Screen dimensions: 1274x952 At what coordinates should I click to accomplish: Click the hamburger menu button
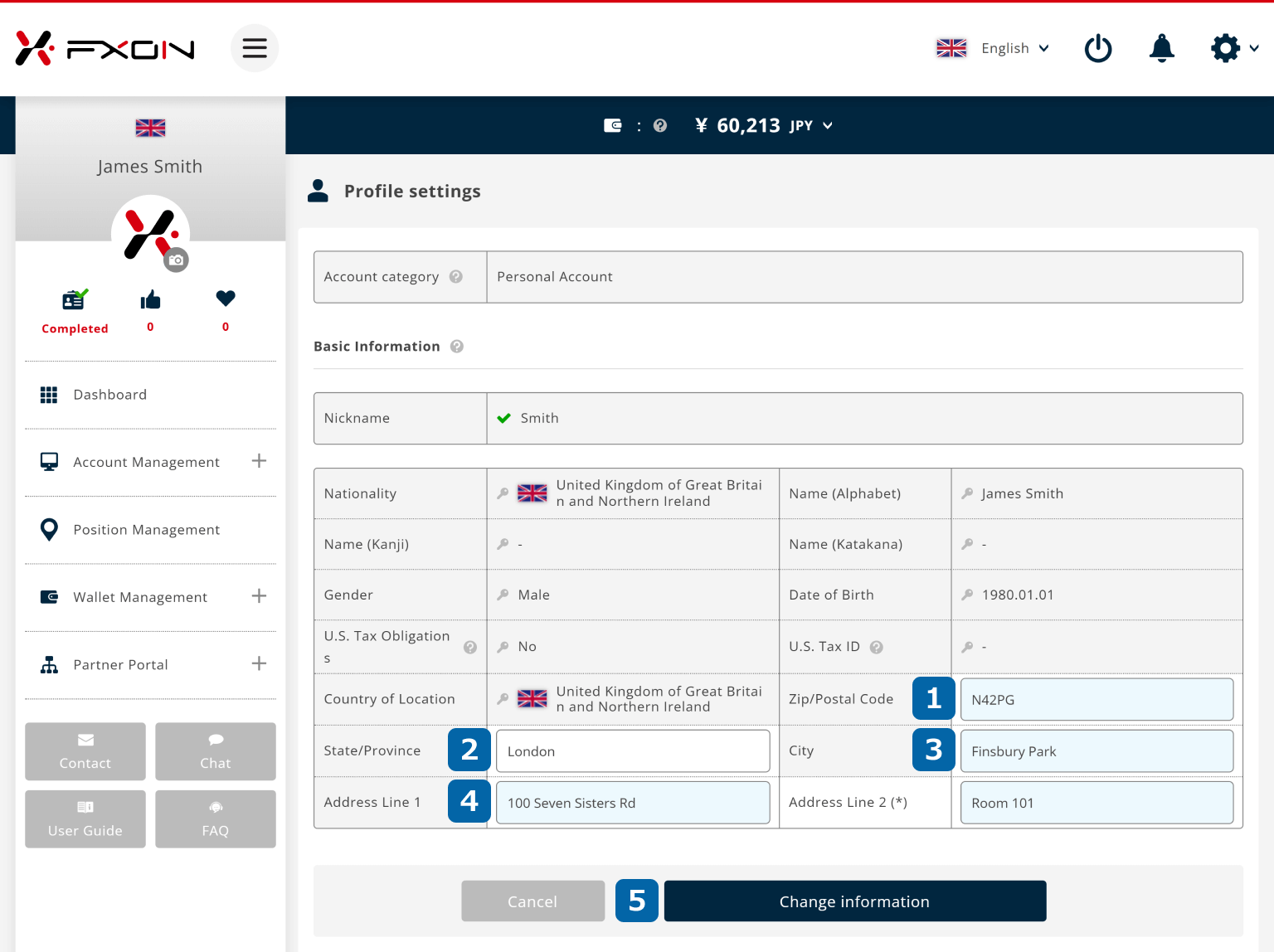click(254, 48)
